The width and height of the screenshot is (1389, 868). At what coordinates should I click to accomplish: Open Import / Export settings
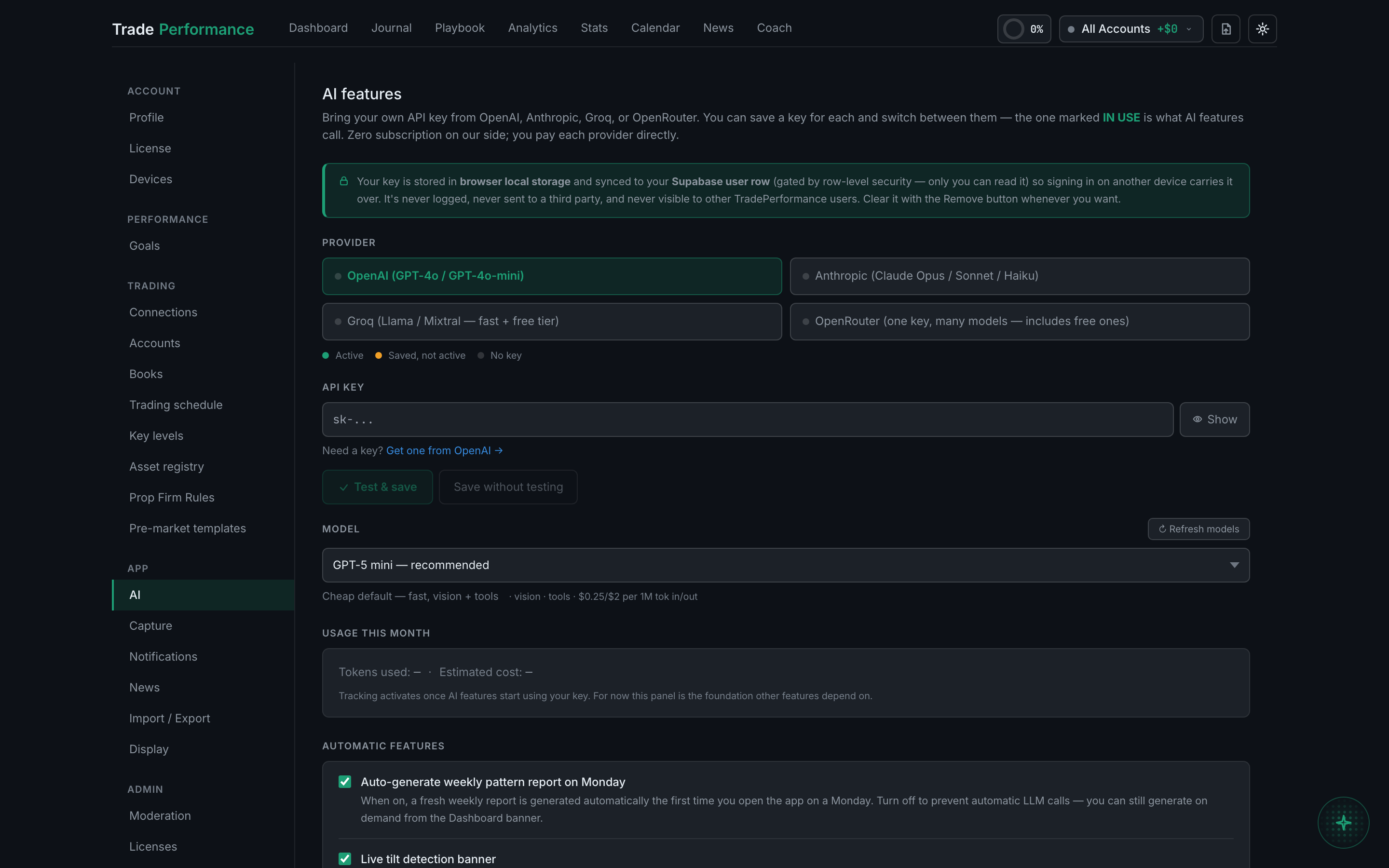pos(204,719)
